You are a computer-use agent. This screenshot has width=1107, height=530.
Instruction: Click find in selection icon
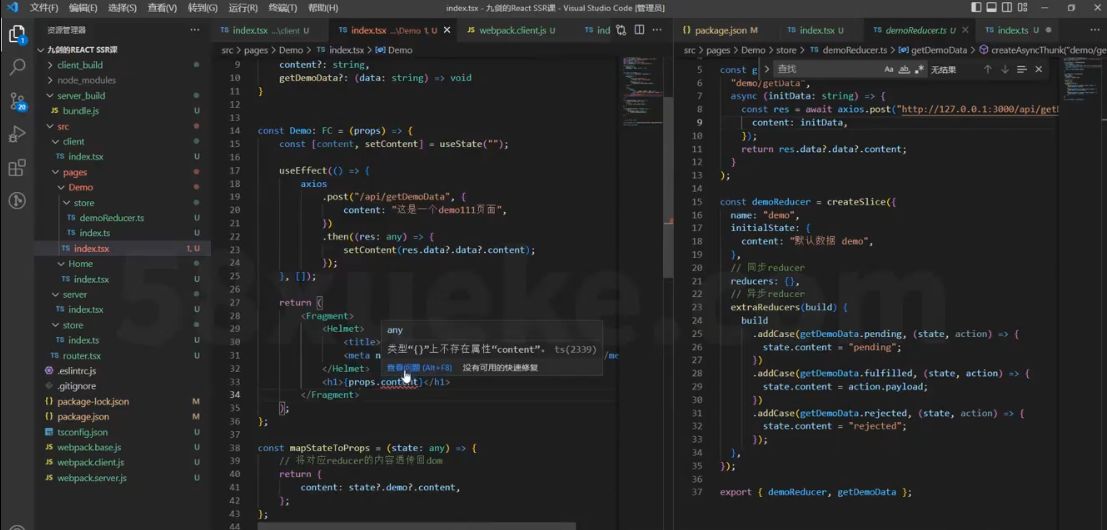click(1021, 70)
